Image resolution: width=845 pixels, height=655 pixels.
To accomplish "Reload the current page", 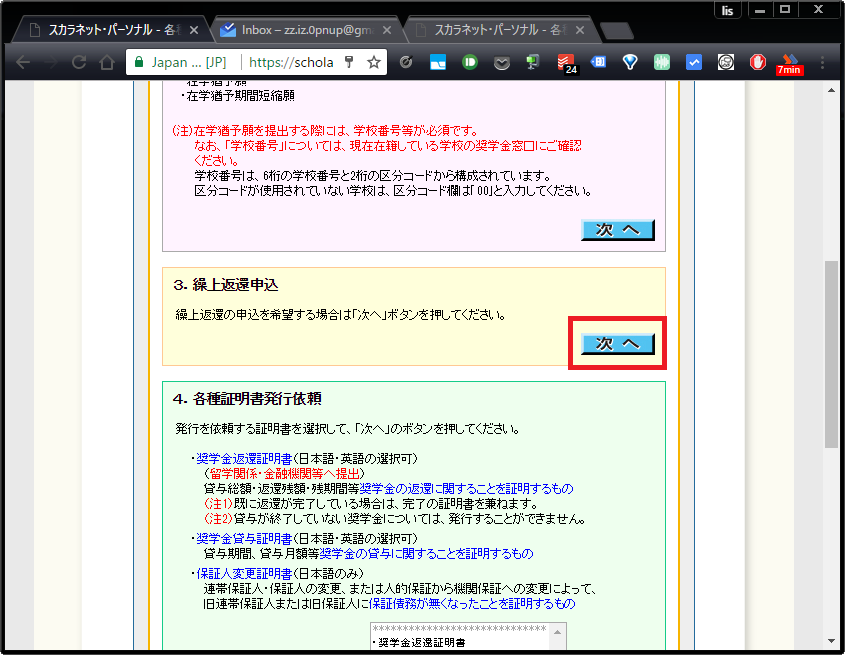I will tap(79, 63).
